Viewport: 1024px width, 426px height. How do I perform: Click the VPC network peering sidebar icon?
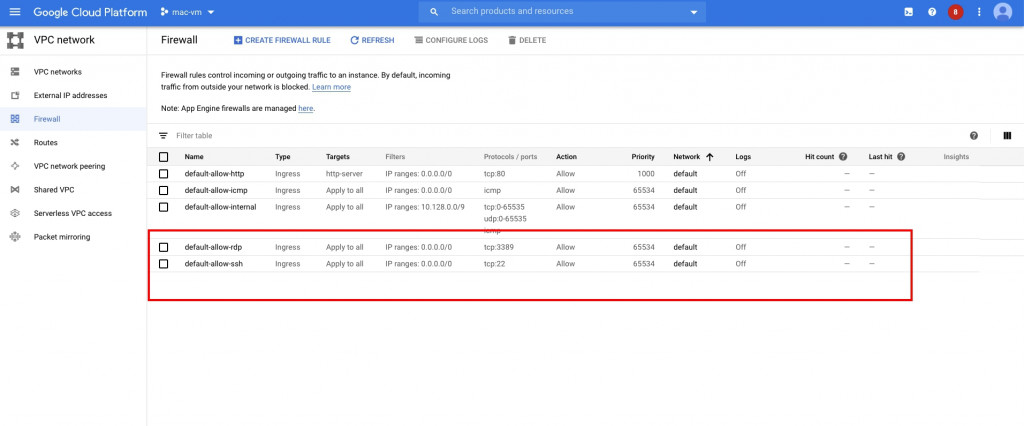[x=15, y=166]
